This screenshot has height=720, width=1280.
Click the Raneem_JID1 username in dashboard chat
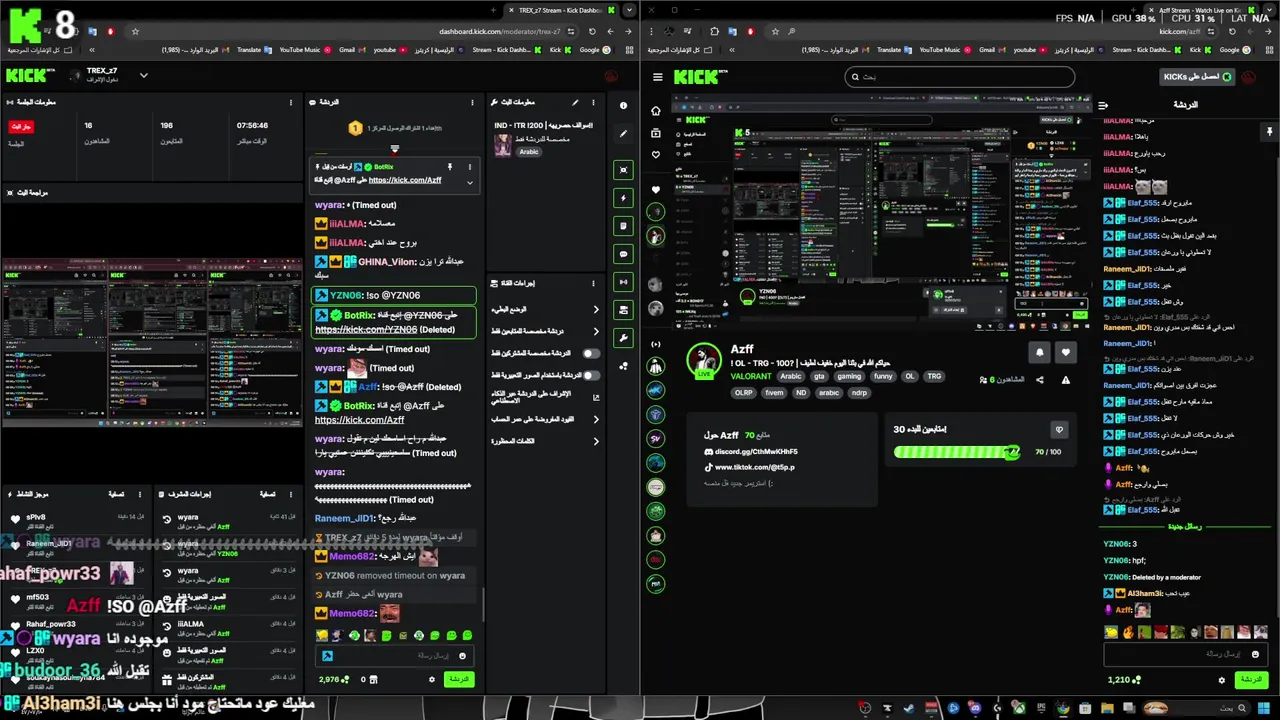(344, 518)
